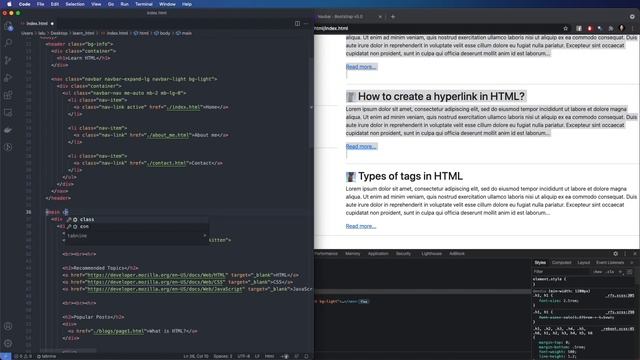This screenshot has height=360, width=640.
Task: Click the flex badge in Elements panel
Action: coord(363,301)
